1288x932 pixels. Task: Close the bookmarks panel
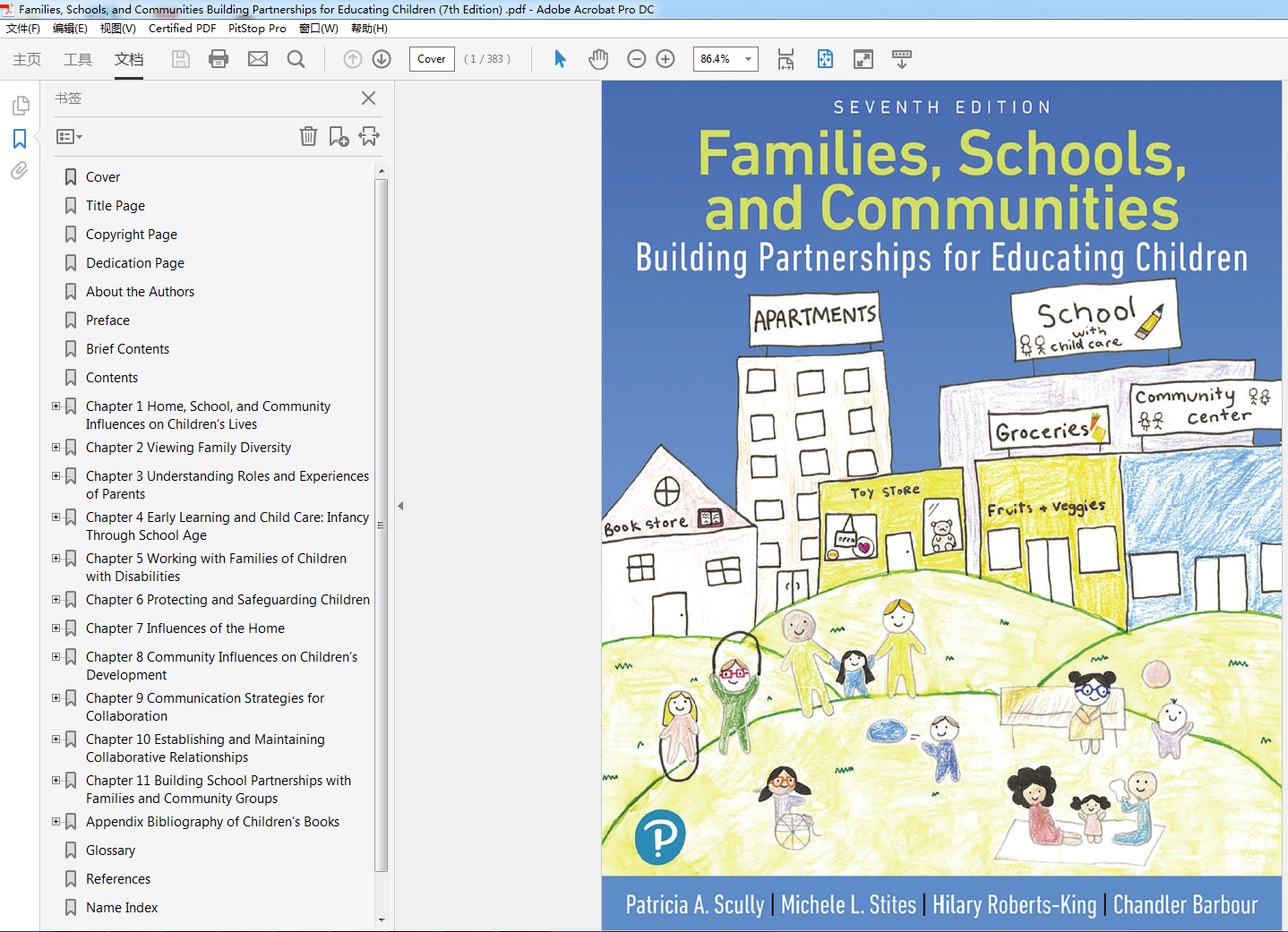368,98
